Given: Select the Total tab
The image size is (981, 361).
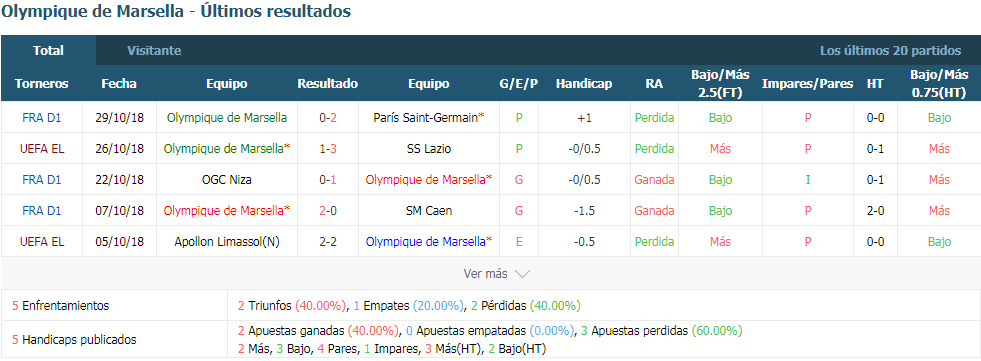Looking at the screenshot, I should tap(48, 51).
